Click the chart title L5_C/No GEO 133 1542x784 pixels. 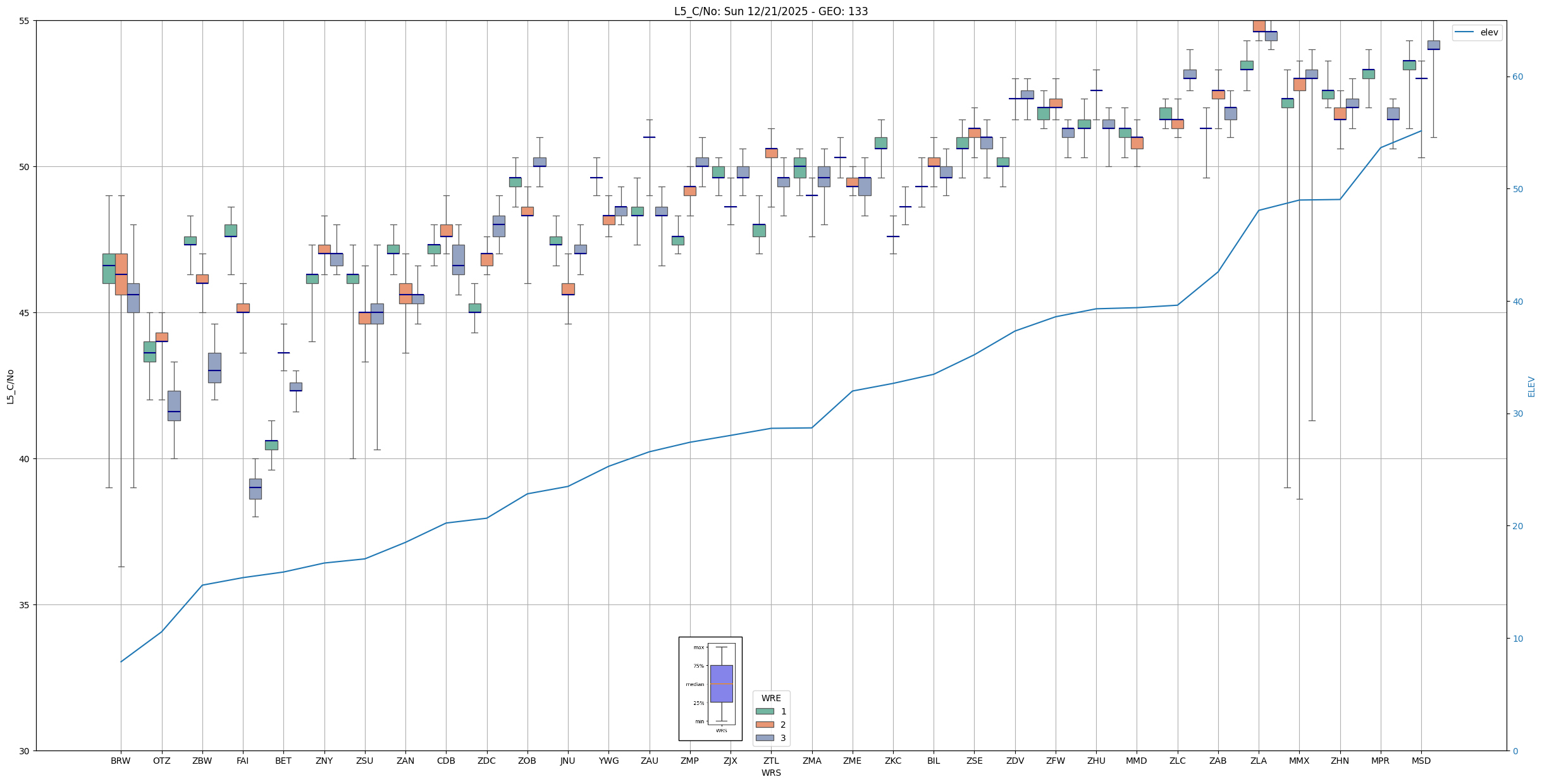tap(770, 11)
